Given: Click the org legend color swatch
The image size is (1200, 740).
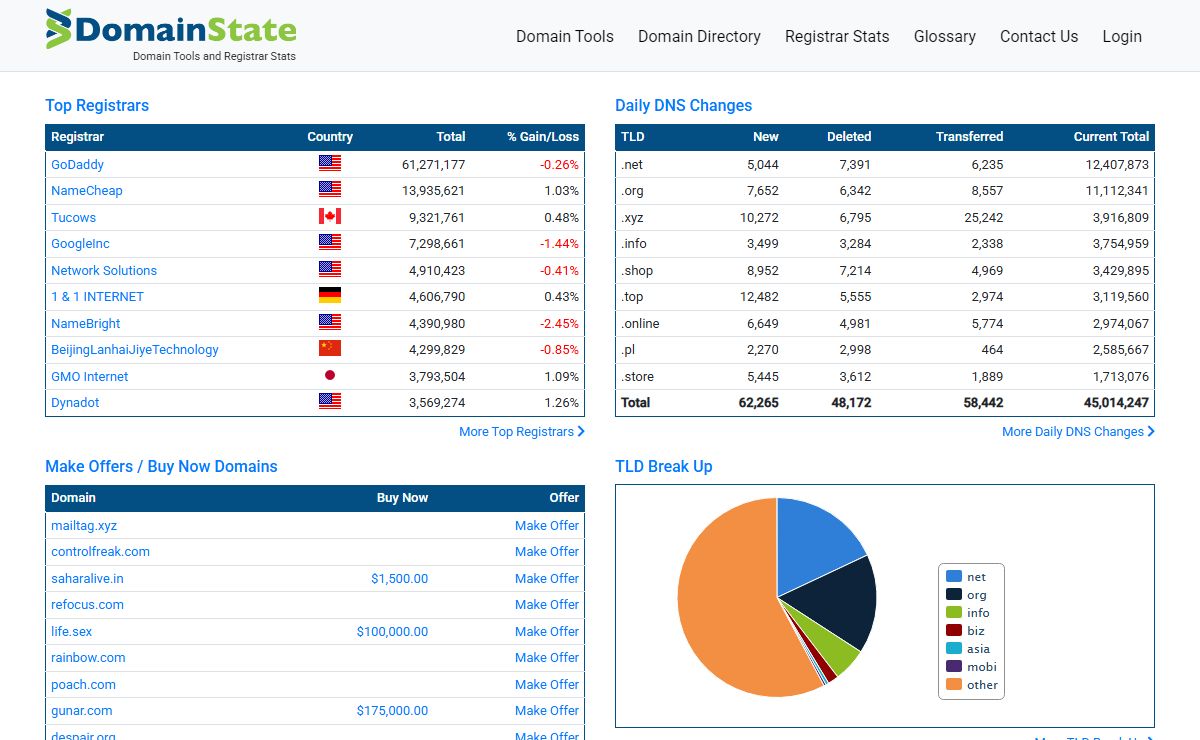Looking at the screenshot, I should (x=954, y=594).
